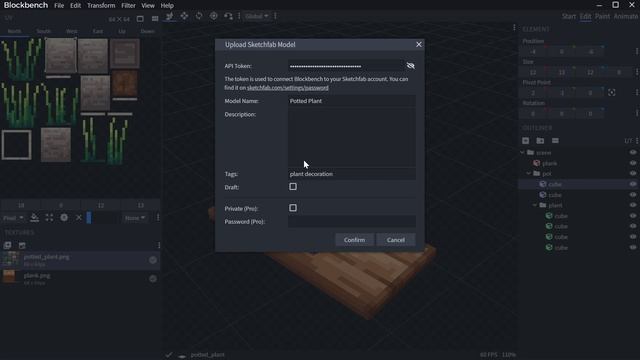The width and height of the screenshot is (640, 360).
Task: Enable the Draft checkbox
Action: click(293, 187)
